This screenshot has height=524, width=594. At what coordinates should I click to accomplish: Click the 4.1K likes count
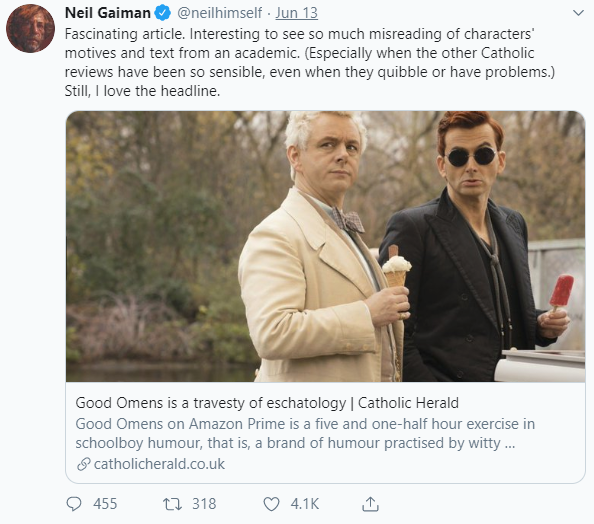pos(305,504)
